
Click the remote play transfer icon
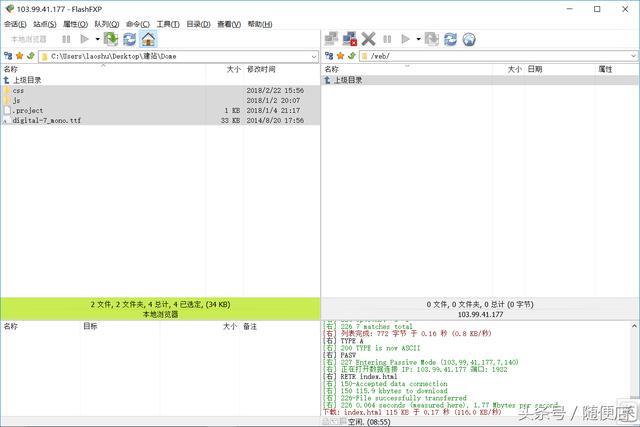pos(405,39)
